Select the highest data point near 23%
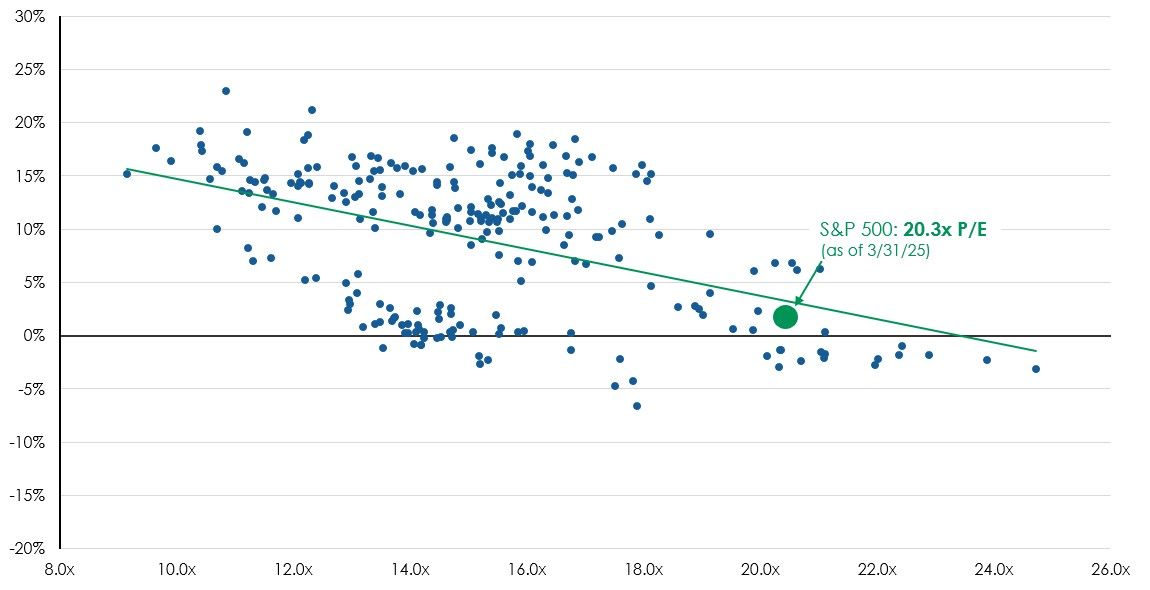The width and height of the screenshot is (1150, 590). click(x=226, y=91)
